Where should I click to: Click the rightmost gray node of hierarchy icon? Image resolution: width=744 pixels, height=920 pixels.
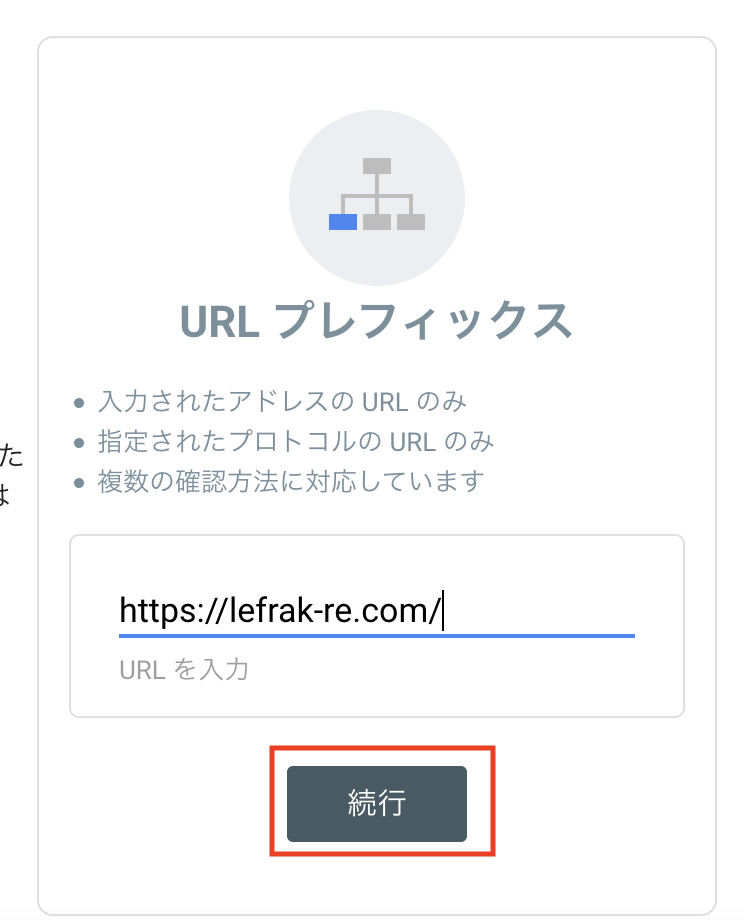(411, 222)
